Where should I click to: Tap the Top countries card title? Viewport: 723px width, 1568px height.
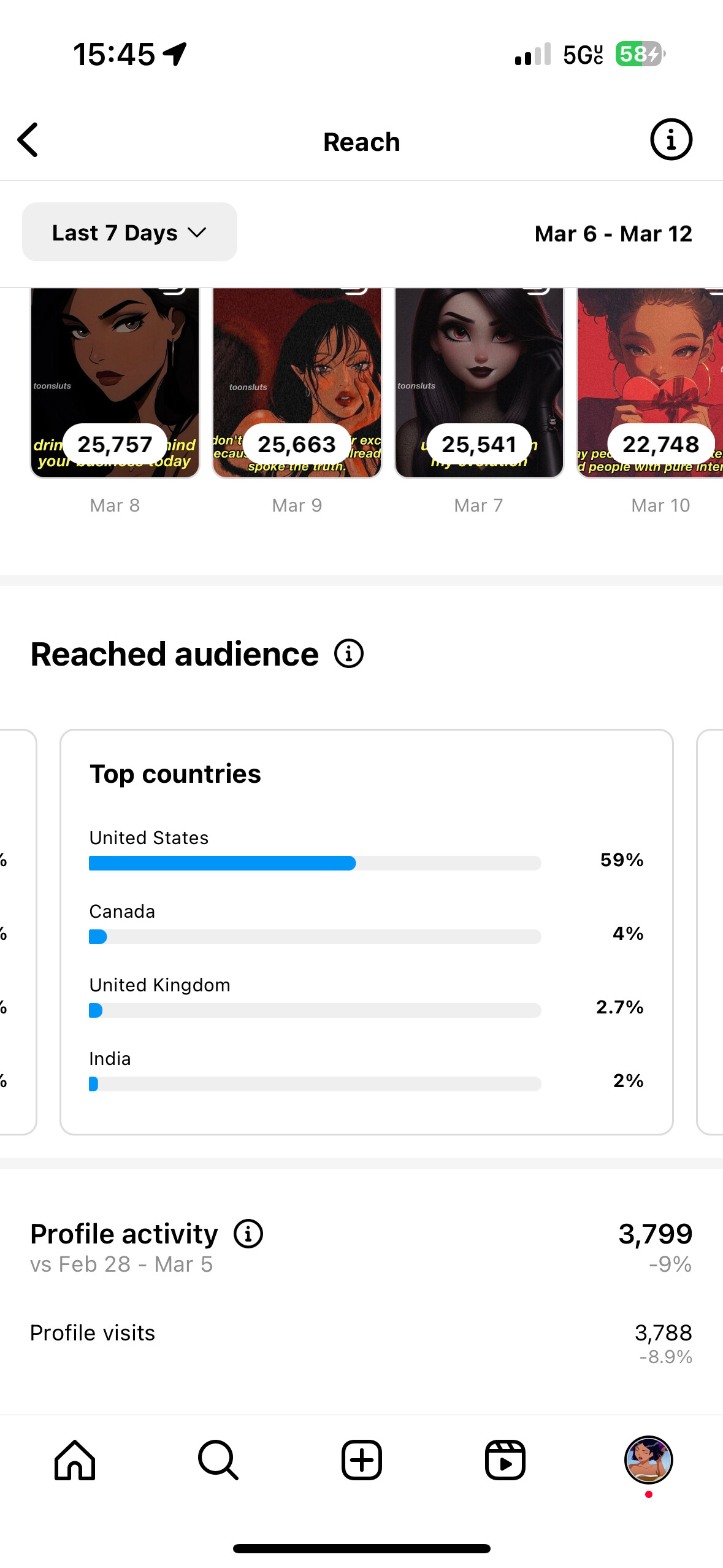[175, 774]
